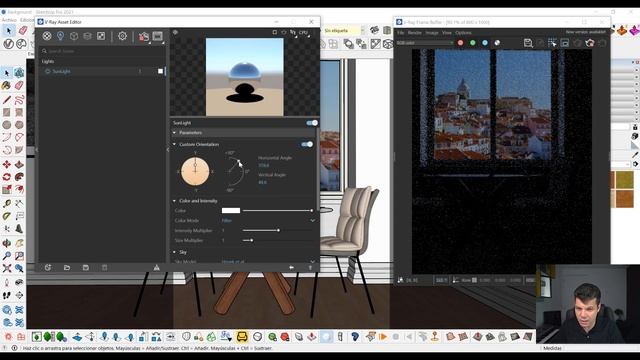Click the Search Scene field
Image resolution: width=640 pixels, height=360 pixels.
(x=102, y=51)
